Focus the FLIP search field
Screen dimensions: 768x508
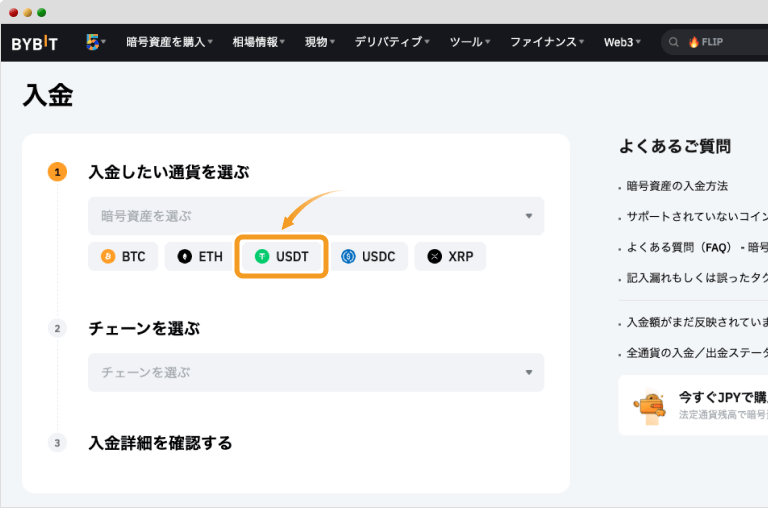tap(715, 42)
